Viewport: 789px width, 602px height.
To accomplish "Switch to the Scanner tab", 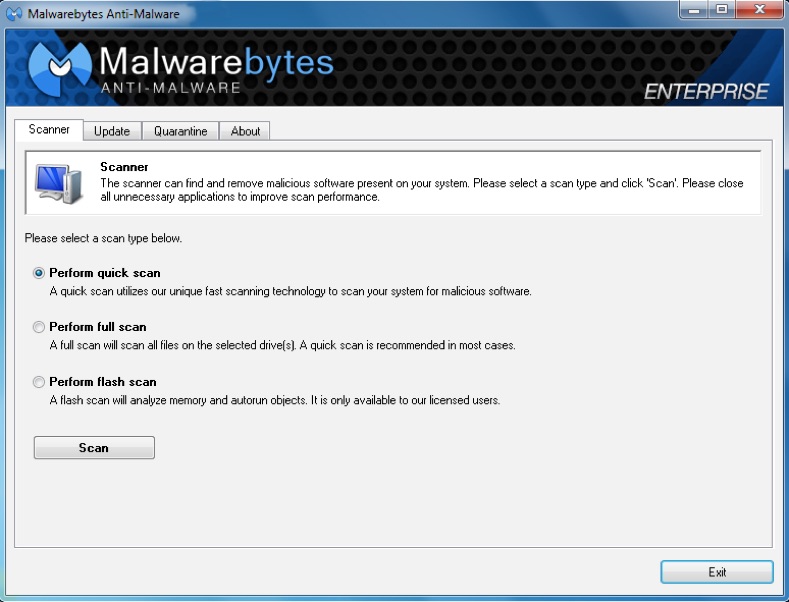I will [49, 130].
